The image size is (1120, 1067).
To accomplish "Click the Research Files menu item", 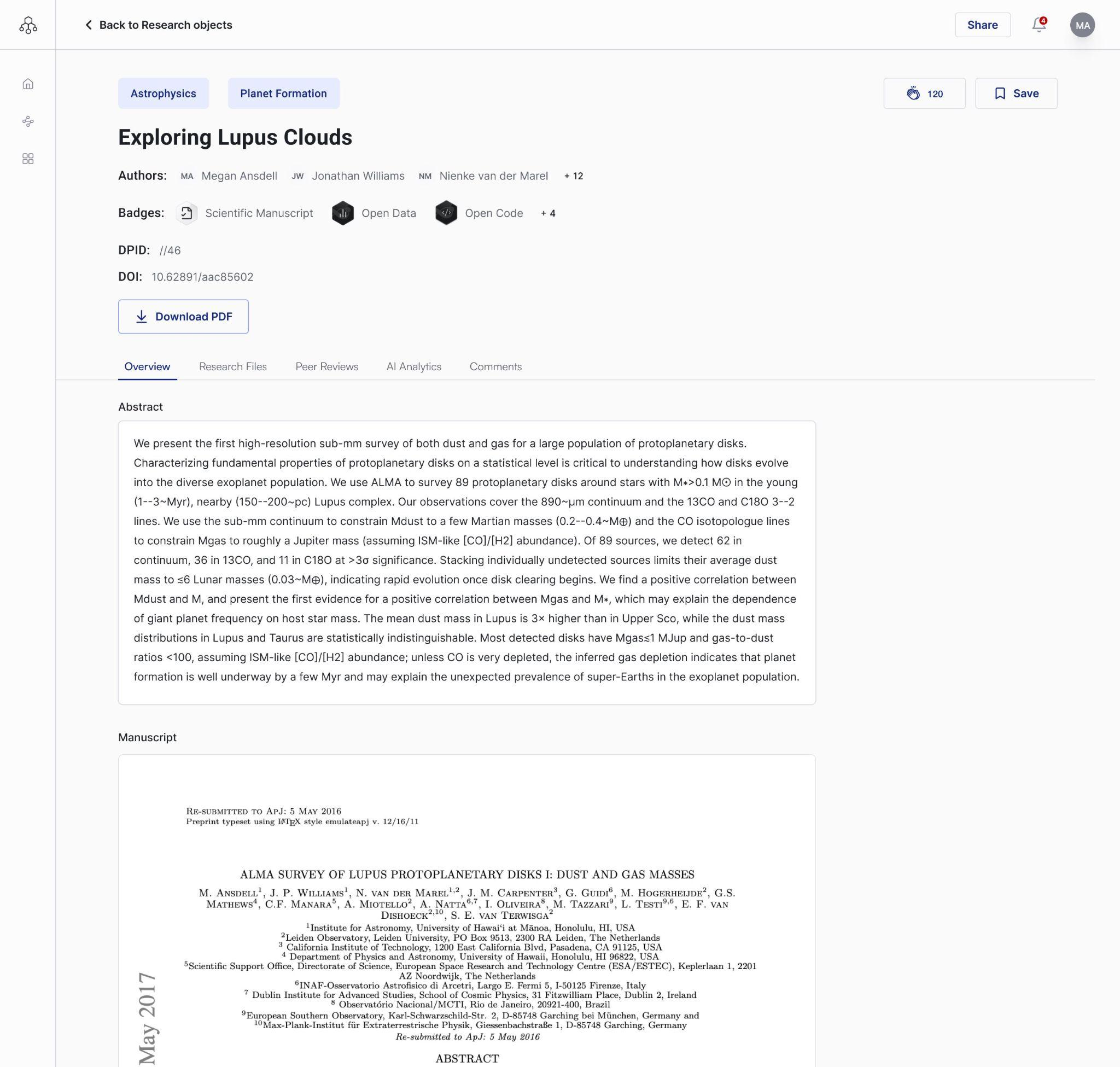I will (233, 366).
